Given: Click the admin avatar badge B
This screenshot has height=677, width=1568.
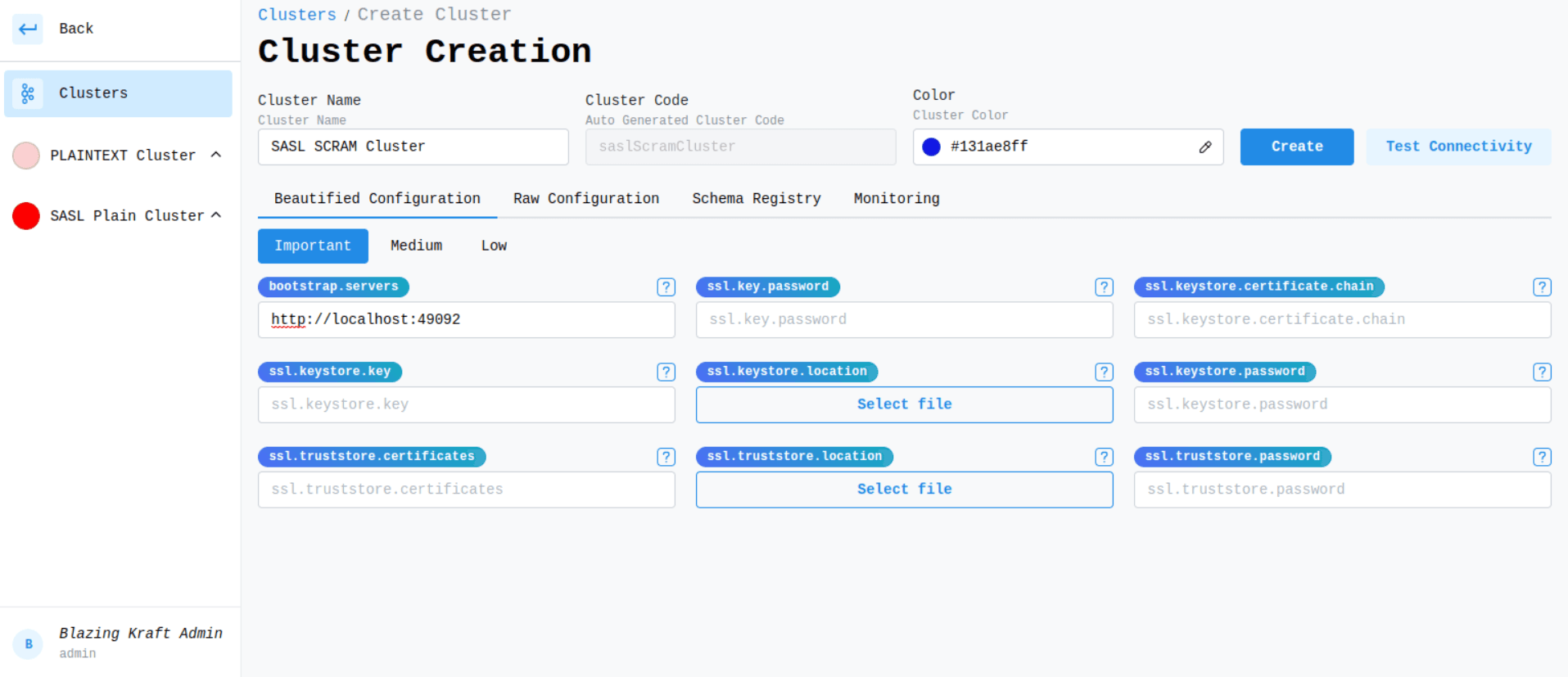Looking at the screenshot, I should (x=29, y=644).
